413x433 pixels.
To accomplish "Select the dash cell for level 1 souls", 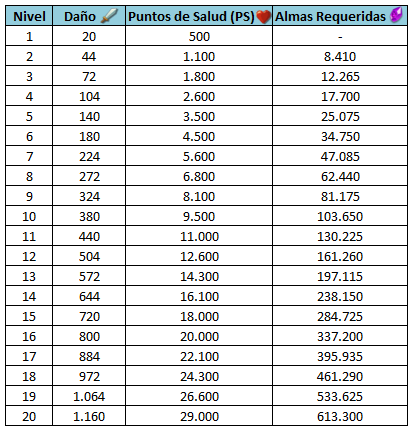I will pyautogui.click(x=340, y=37).
